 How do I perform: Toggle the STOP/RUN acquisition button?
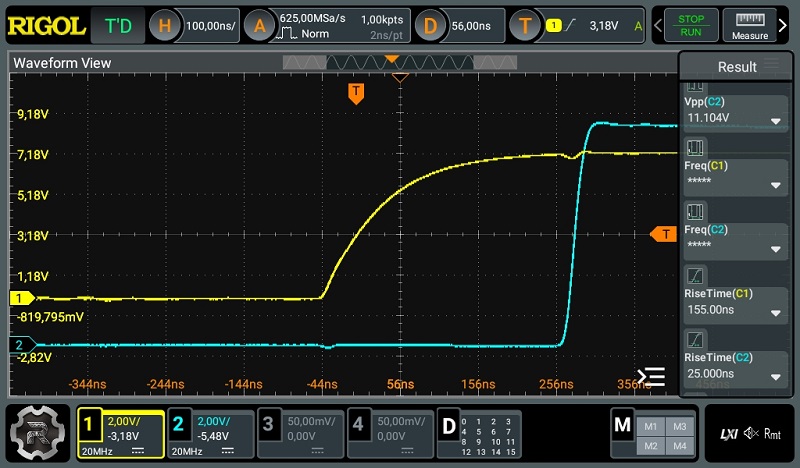coord(691,25)
